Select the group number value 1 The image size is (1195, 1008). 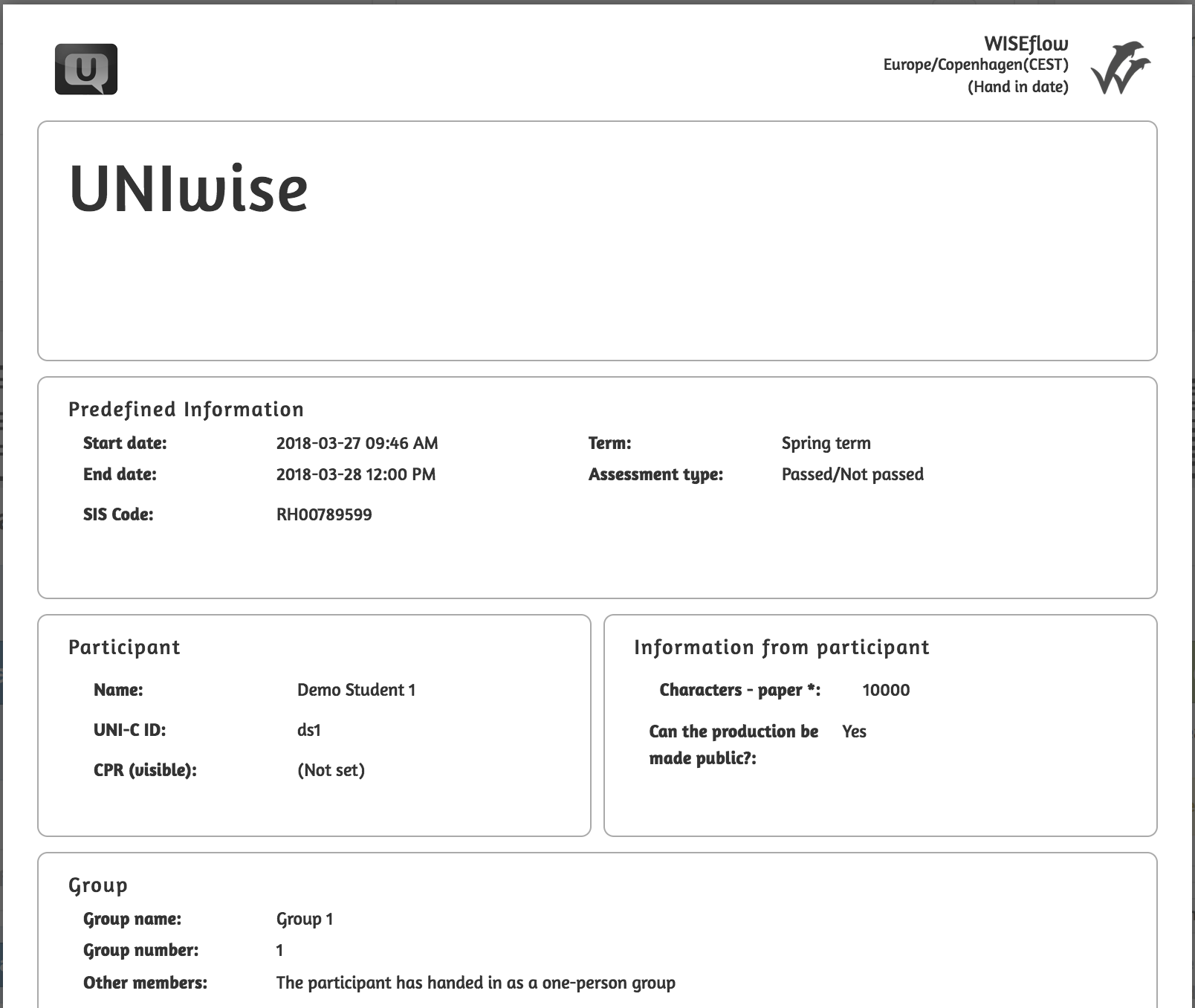click(279, 950)
